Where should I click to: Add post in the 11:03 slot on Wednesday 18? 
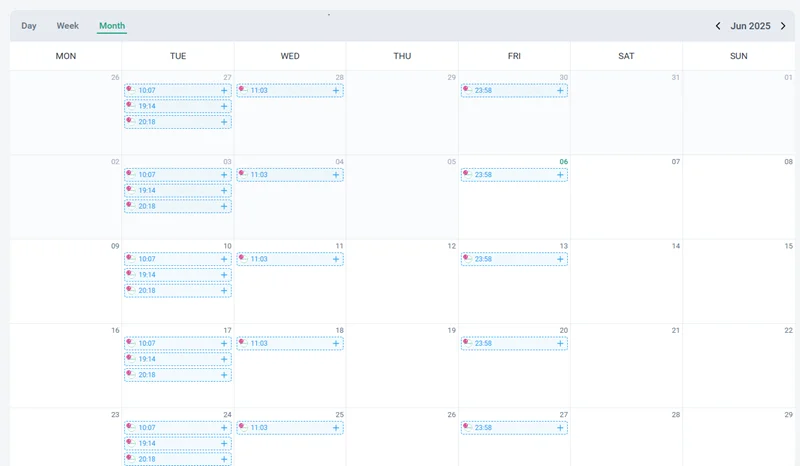coord(336,344)
